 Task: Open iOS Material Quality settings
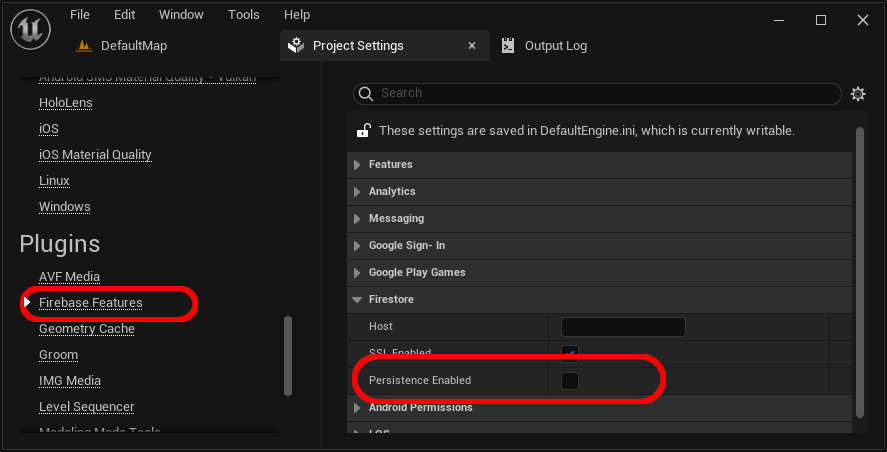coord(95,155)
